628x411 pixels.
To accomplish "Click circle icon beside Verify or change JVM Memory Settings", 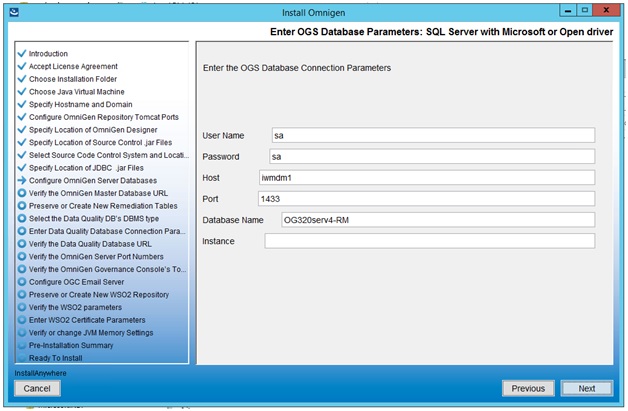I will click(x=22, y=332).
